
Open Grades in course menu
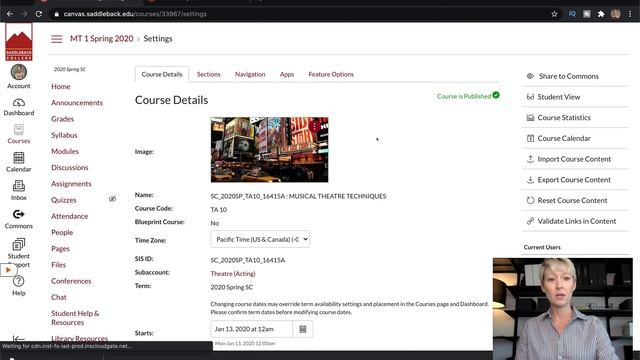62,119
